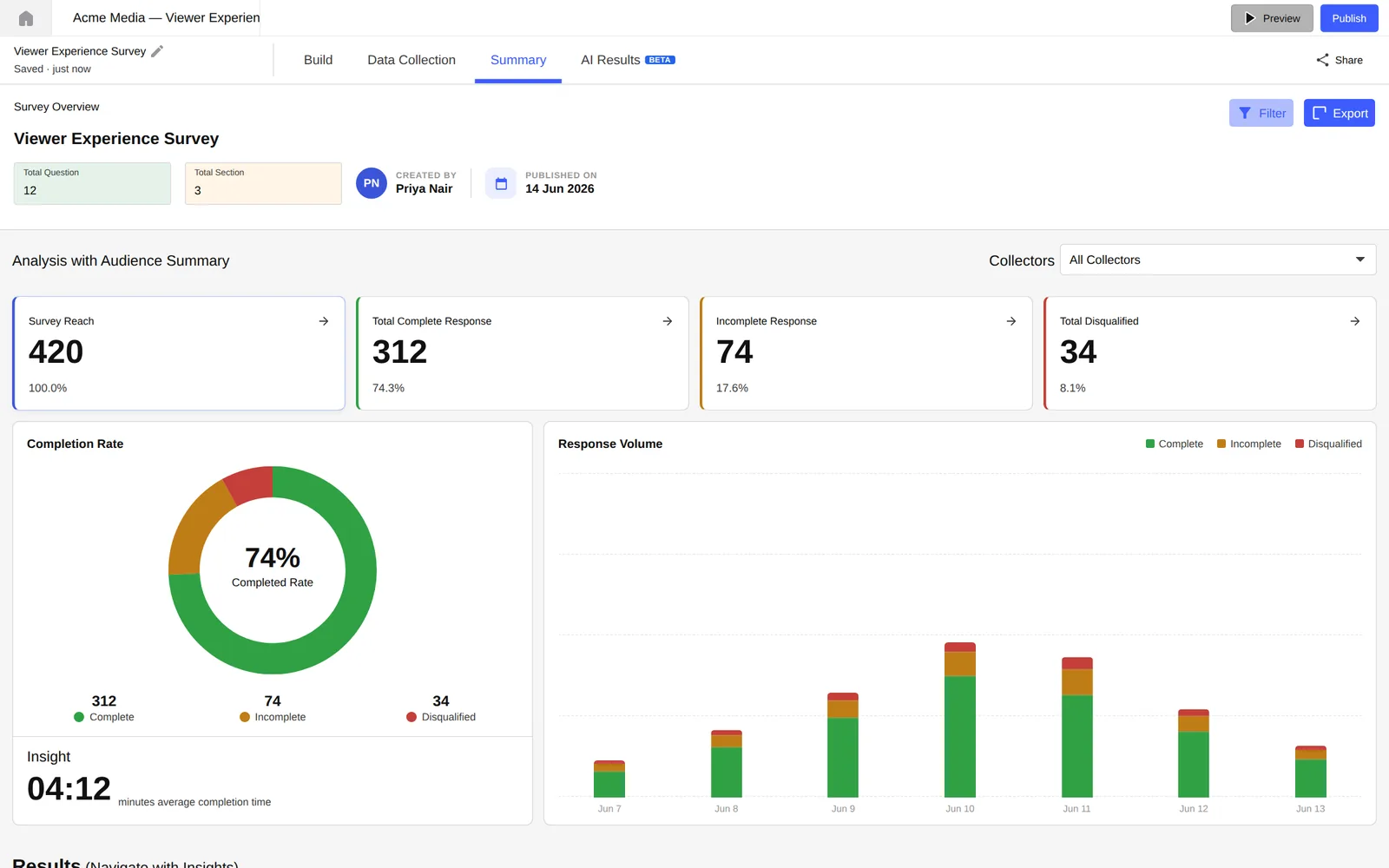
Task: Click the Total Question card
Action: coord(92,183)
